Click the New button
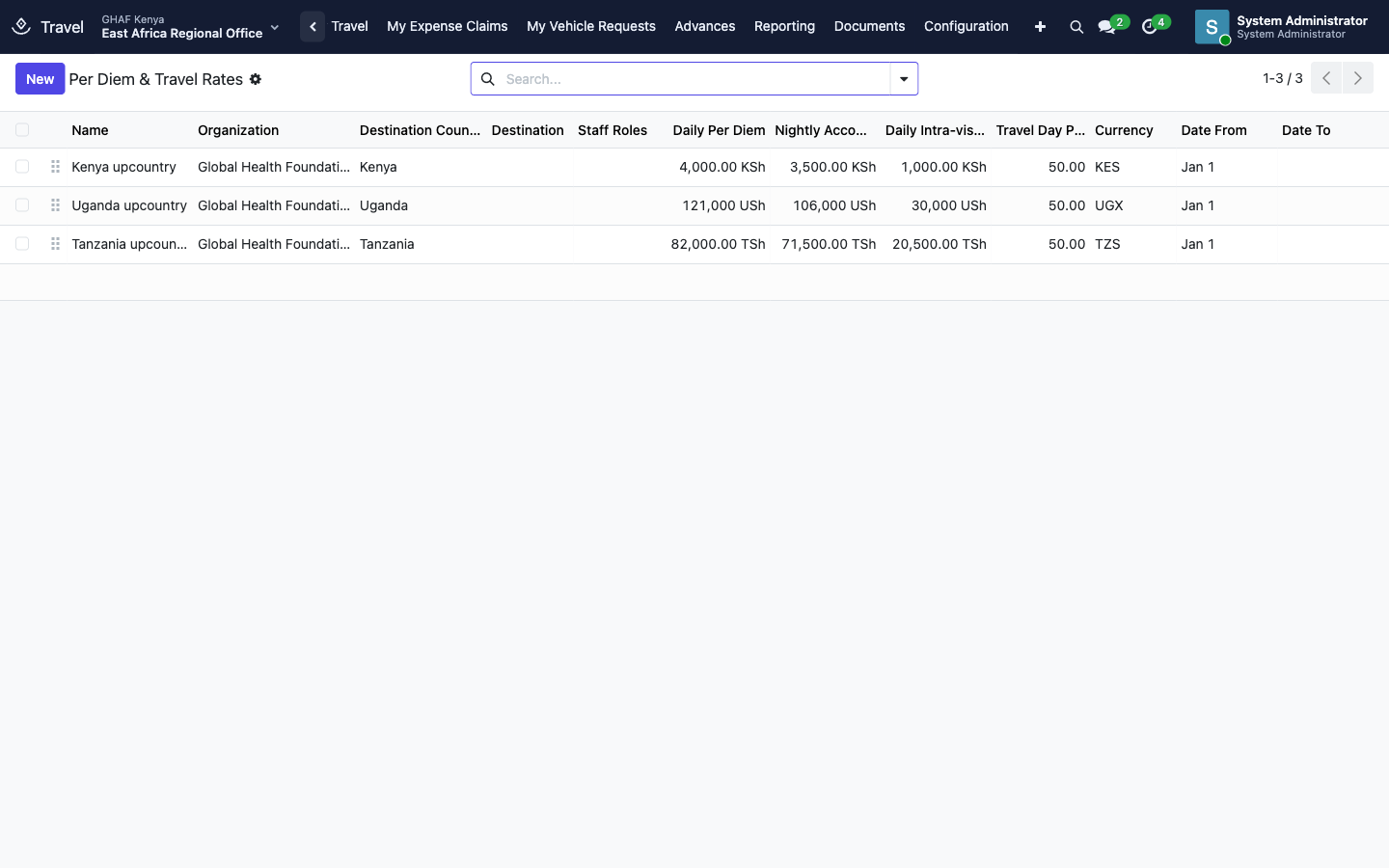 coord(41,79)
